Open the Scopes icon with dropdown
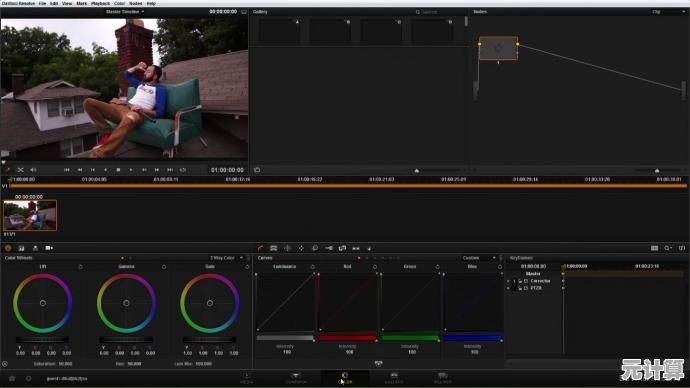The height and width of the screenshot is (388, 690). coord(668,248)
